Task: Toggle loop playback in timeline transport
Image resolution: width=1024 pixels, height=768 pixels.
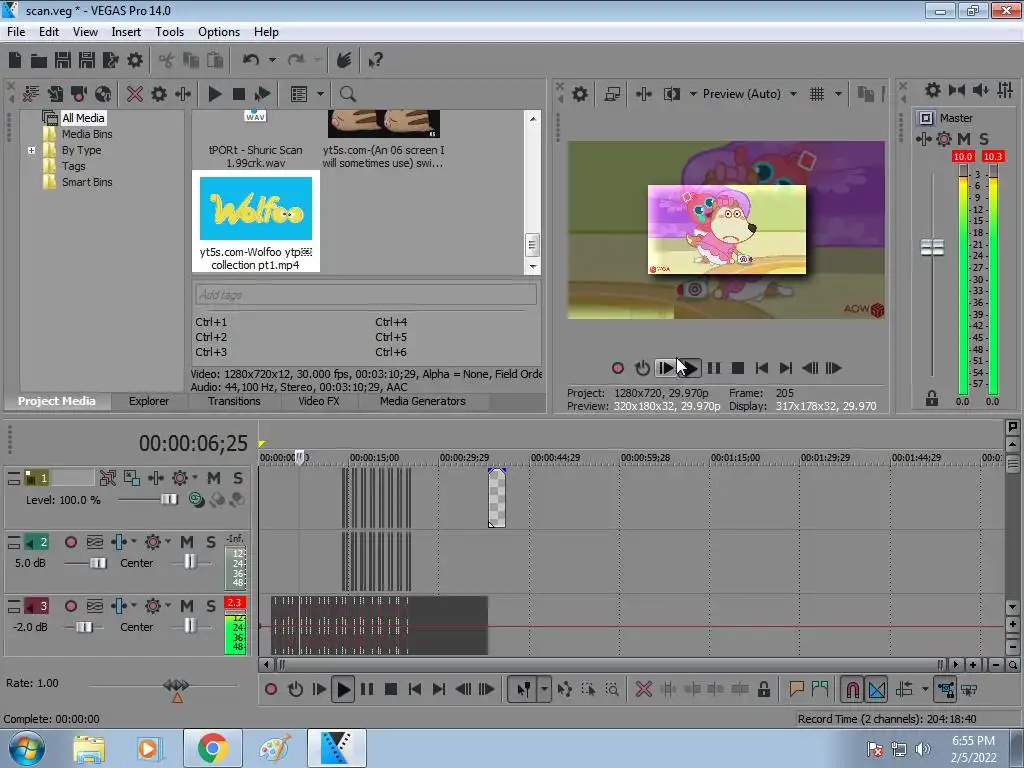Action: pos(295,689)
